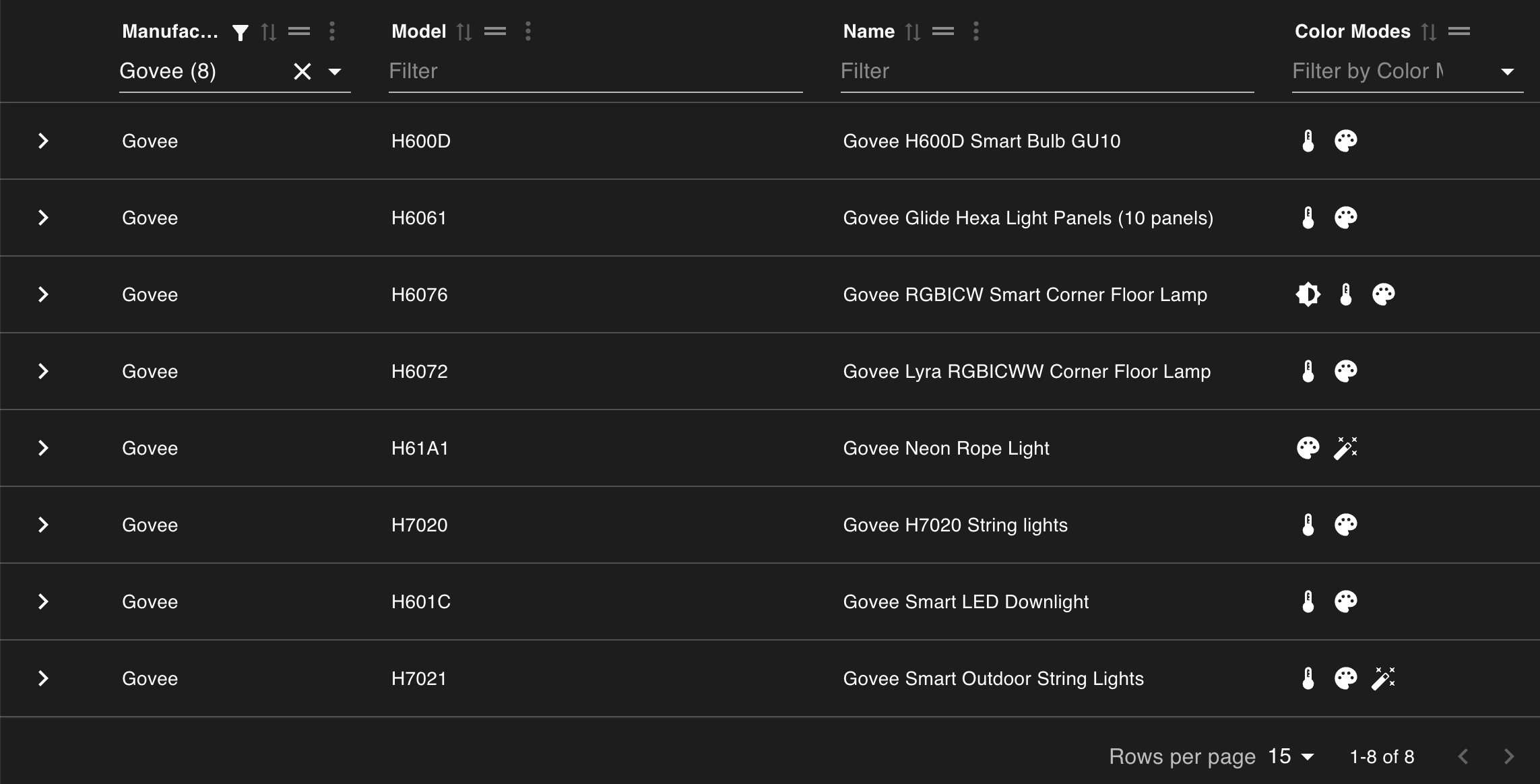Image resolution: width=1540 pixels, height=784 pixels.
Task: Expand the H6061 Glide Hexa row
Action: click(x=43, y=218)
